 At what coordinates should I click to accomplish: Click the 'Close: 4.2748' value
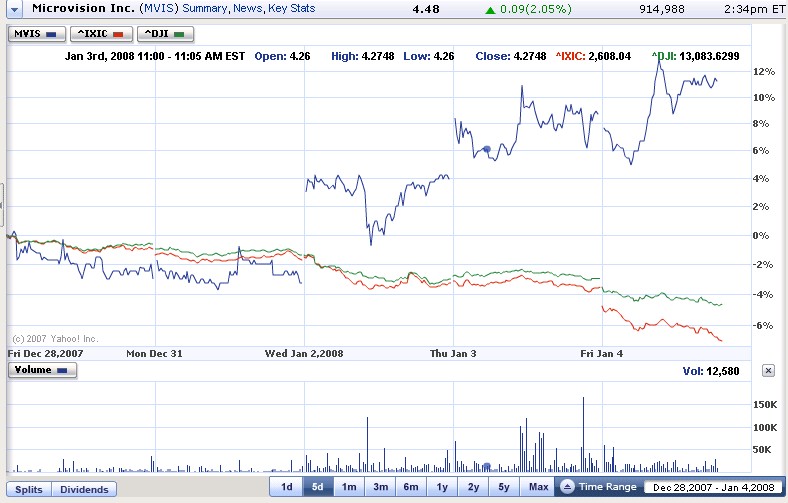pyautogui.click(x=511, y=56)
